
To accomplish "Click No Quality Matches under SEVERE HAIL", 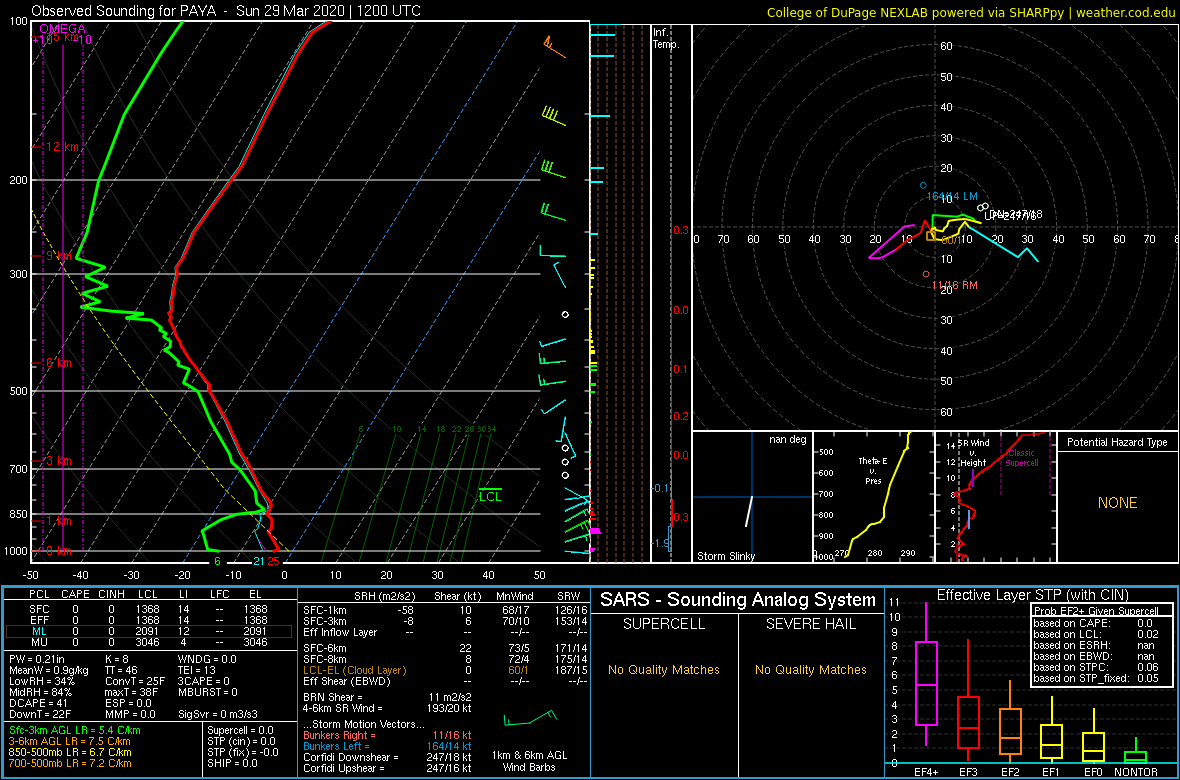I will 810,669.
